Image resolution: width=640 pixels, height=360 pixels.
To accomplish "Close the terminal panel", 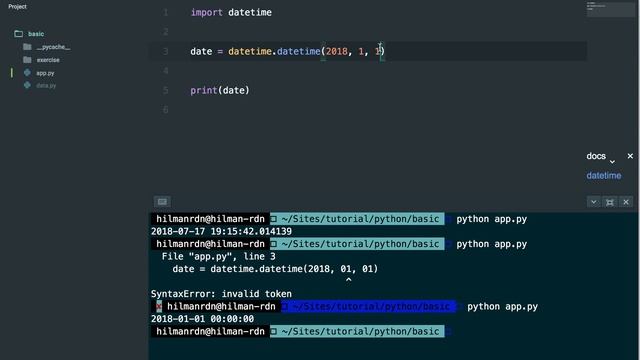I will 626,202.
